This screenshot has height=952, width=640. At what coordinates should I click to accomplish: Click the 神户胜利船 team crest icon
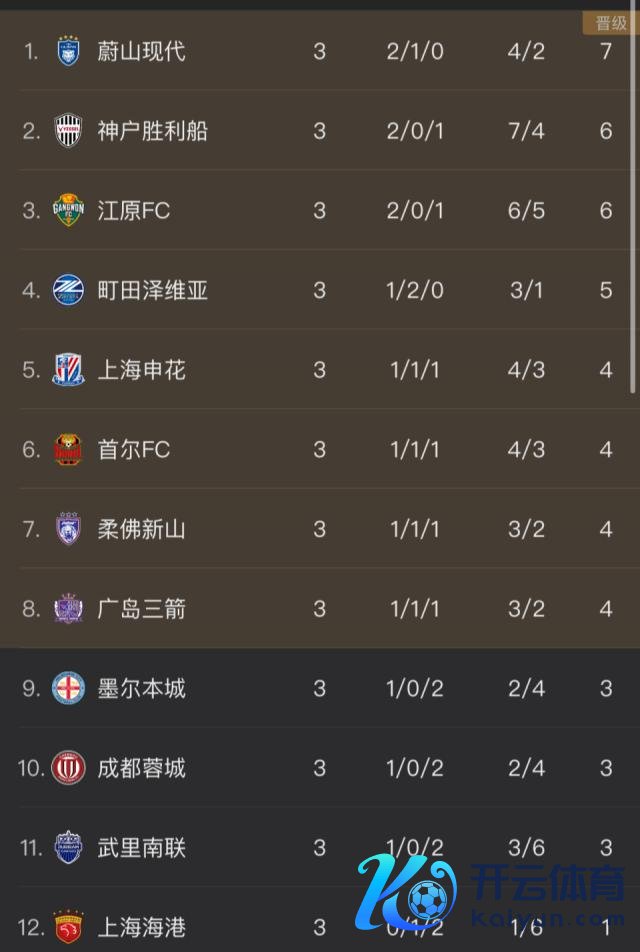[x=69, y=131]
